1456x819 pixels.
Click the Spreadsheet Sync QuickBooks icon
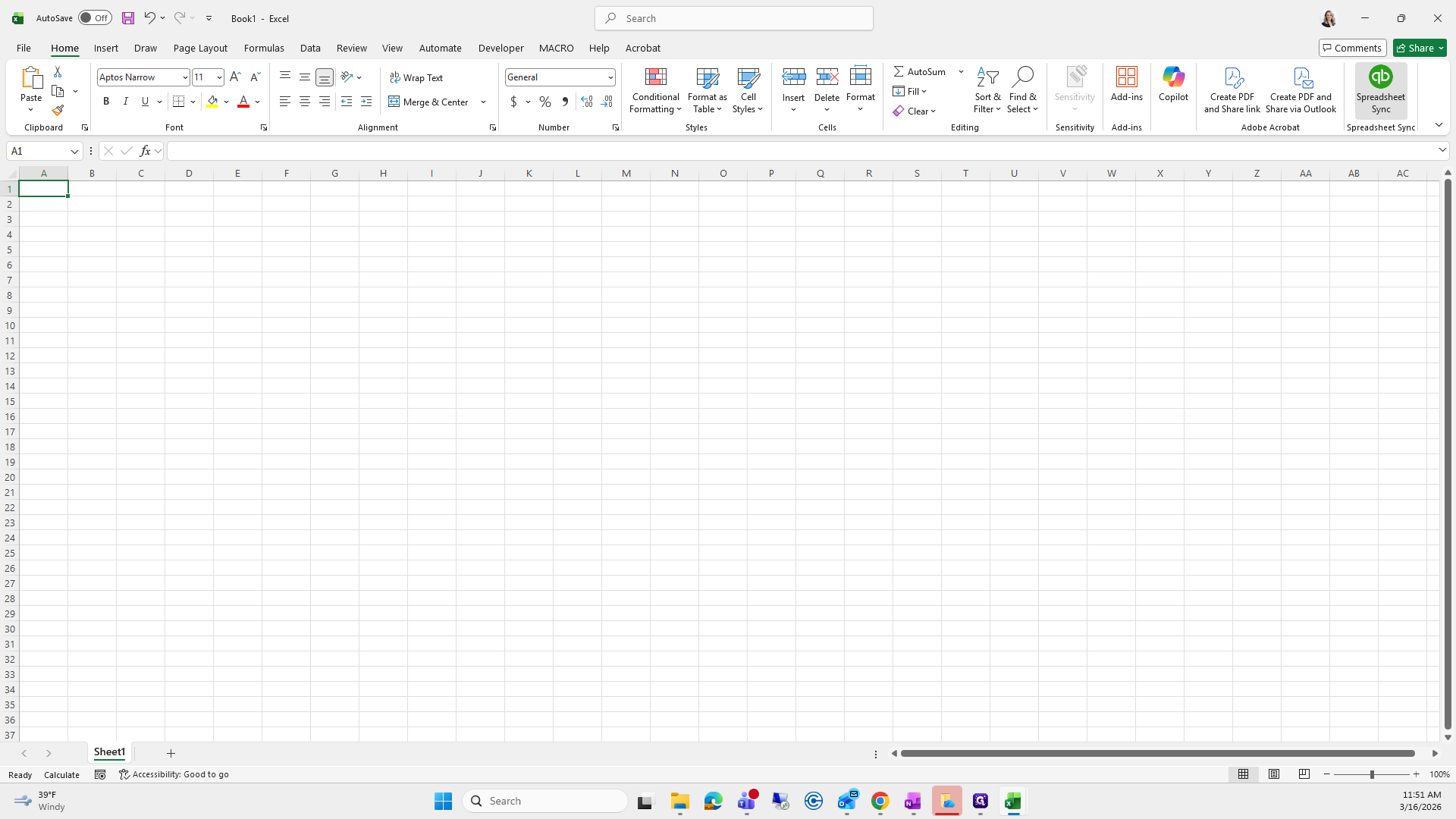click(1380, 77)
